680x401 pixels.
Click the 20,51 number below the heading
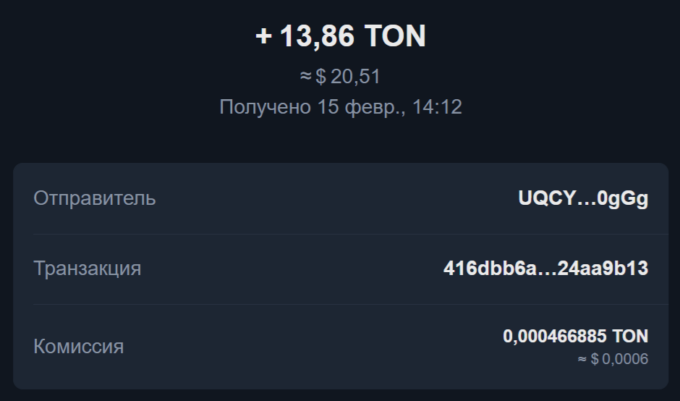(357, 76)
